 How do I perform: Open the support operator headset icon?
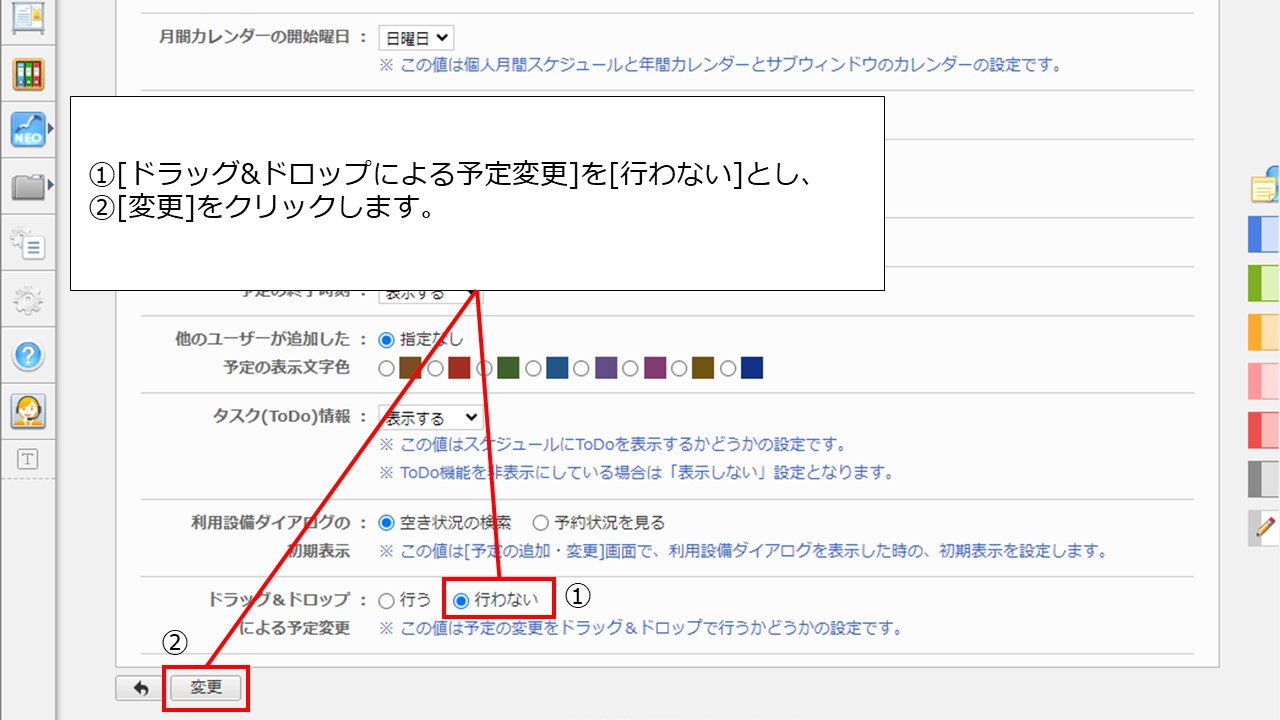click(x=28, y=411)
